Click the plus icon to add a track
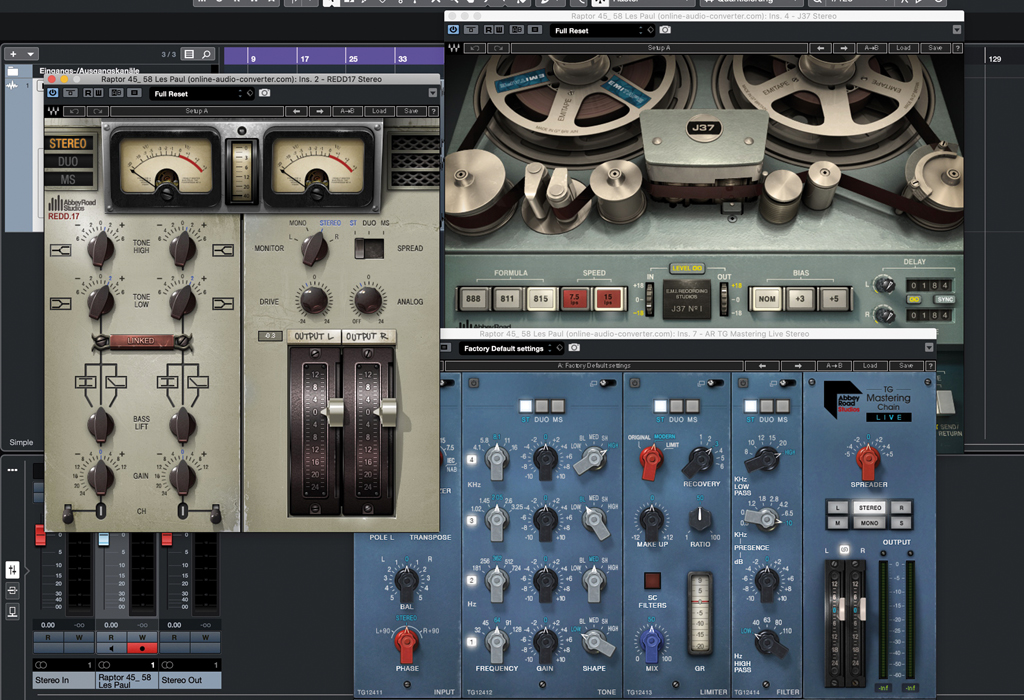Viewport: 1024px width, 700px height. pyautogui.click(x=13, y=54)
